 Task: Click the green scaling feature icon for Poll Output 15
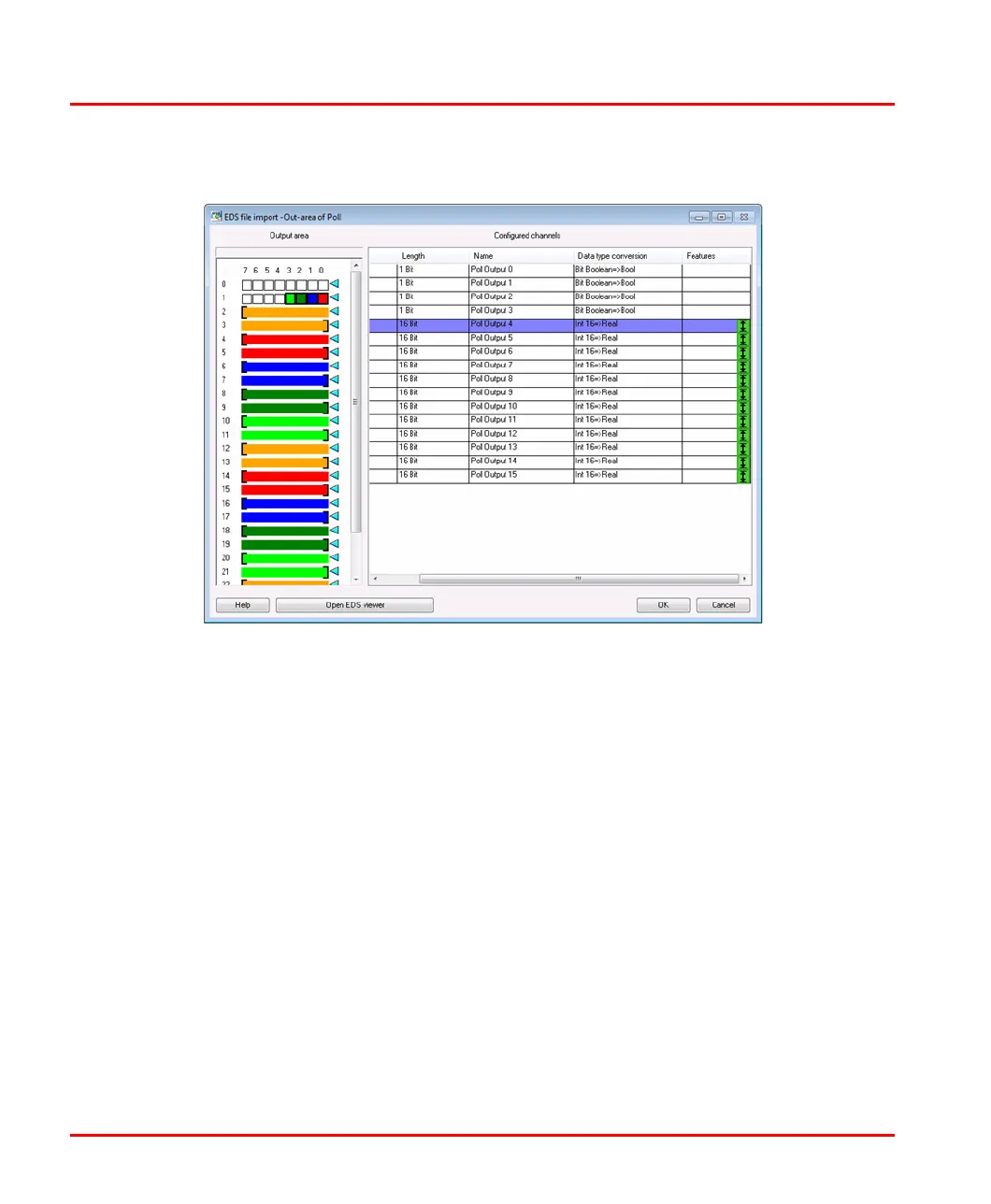pos(744,476)
